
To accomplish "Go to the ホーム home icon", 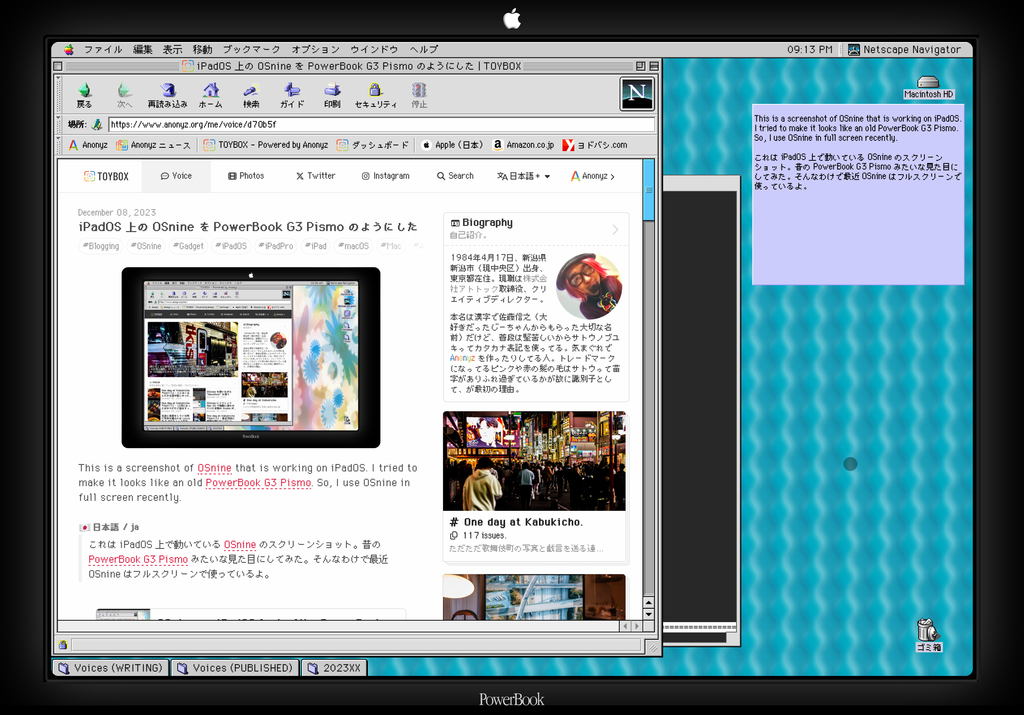I will click(x=210, y=90).
